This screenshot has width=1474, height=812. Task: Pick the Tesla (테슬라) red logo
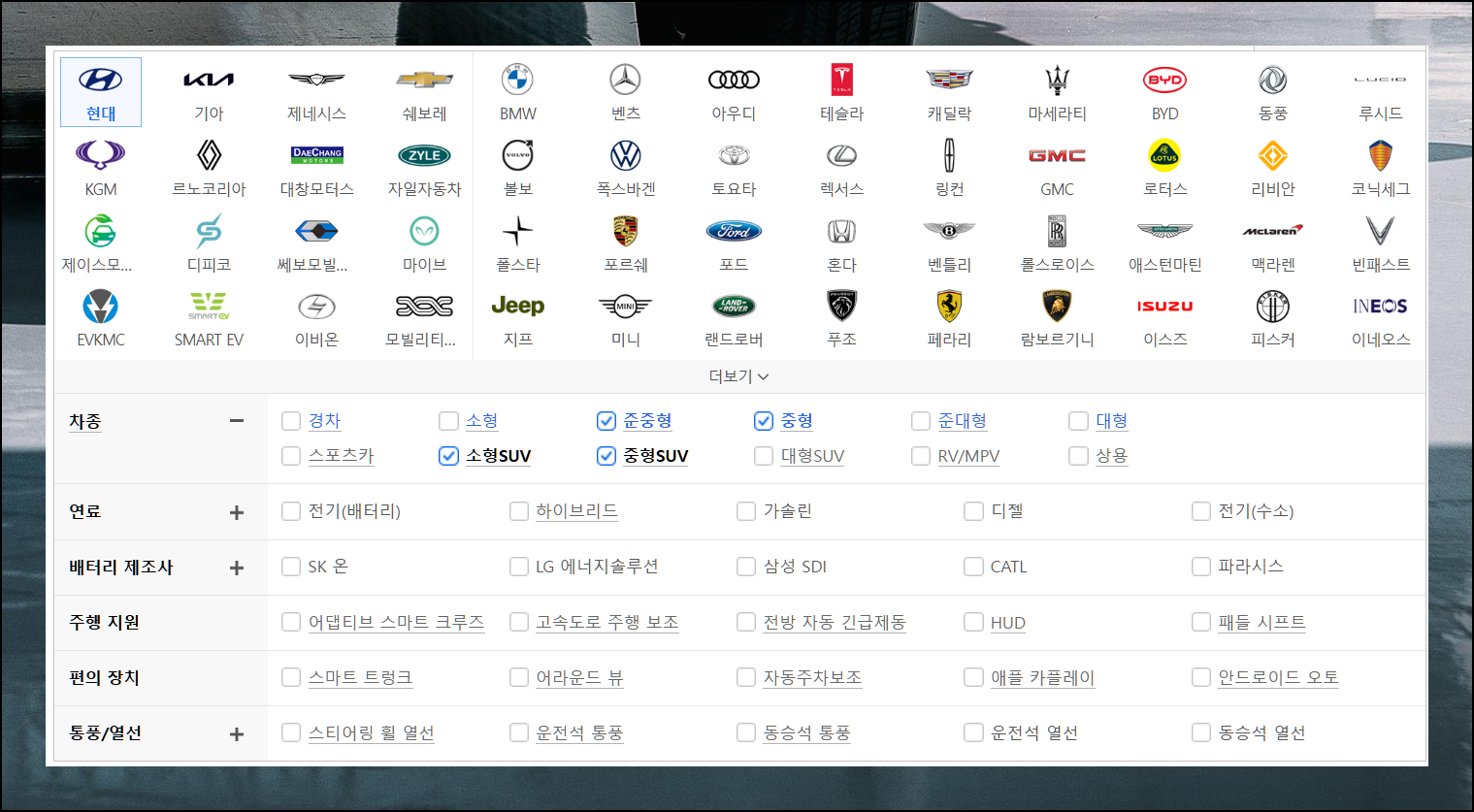(x=841, y=80)
